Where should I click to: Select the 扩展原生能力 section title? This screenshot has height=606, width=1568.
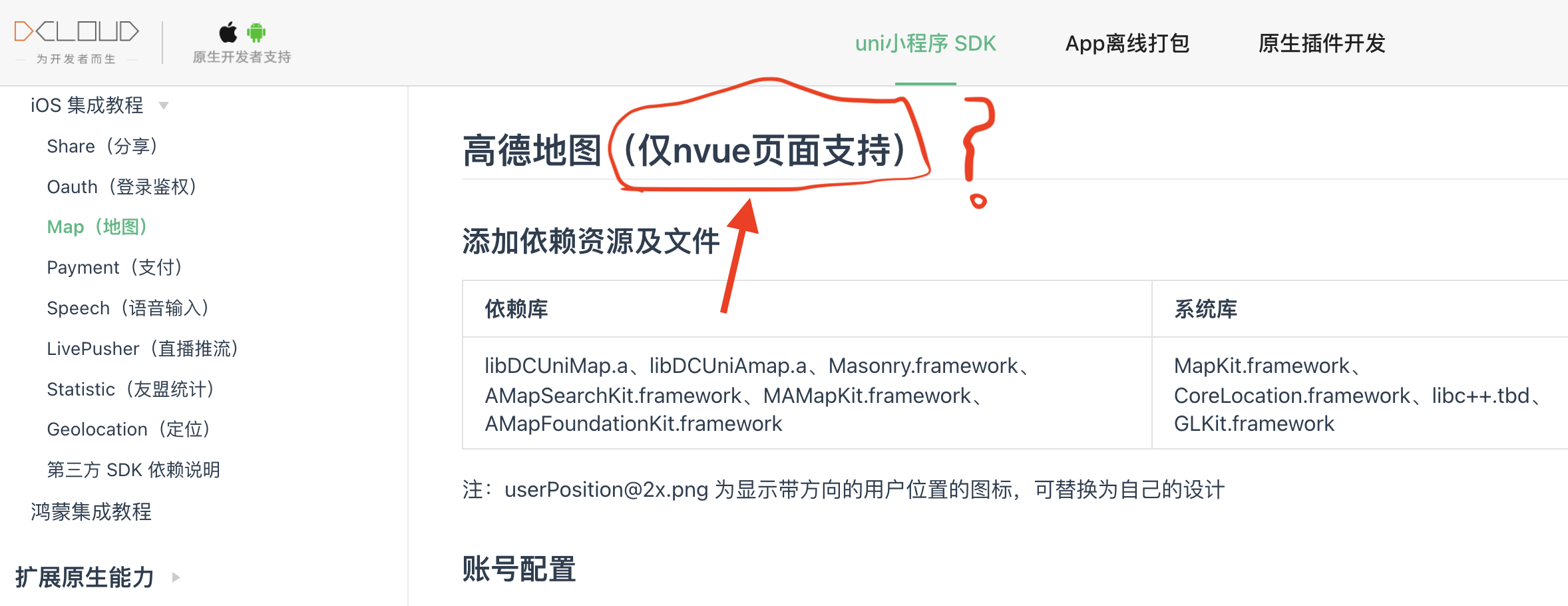[85, 577]
